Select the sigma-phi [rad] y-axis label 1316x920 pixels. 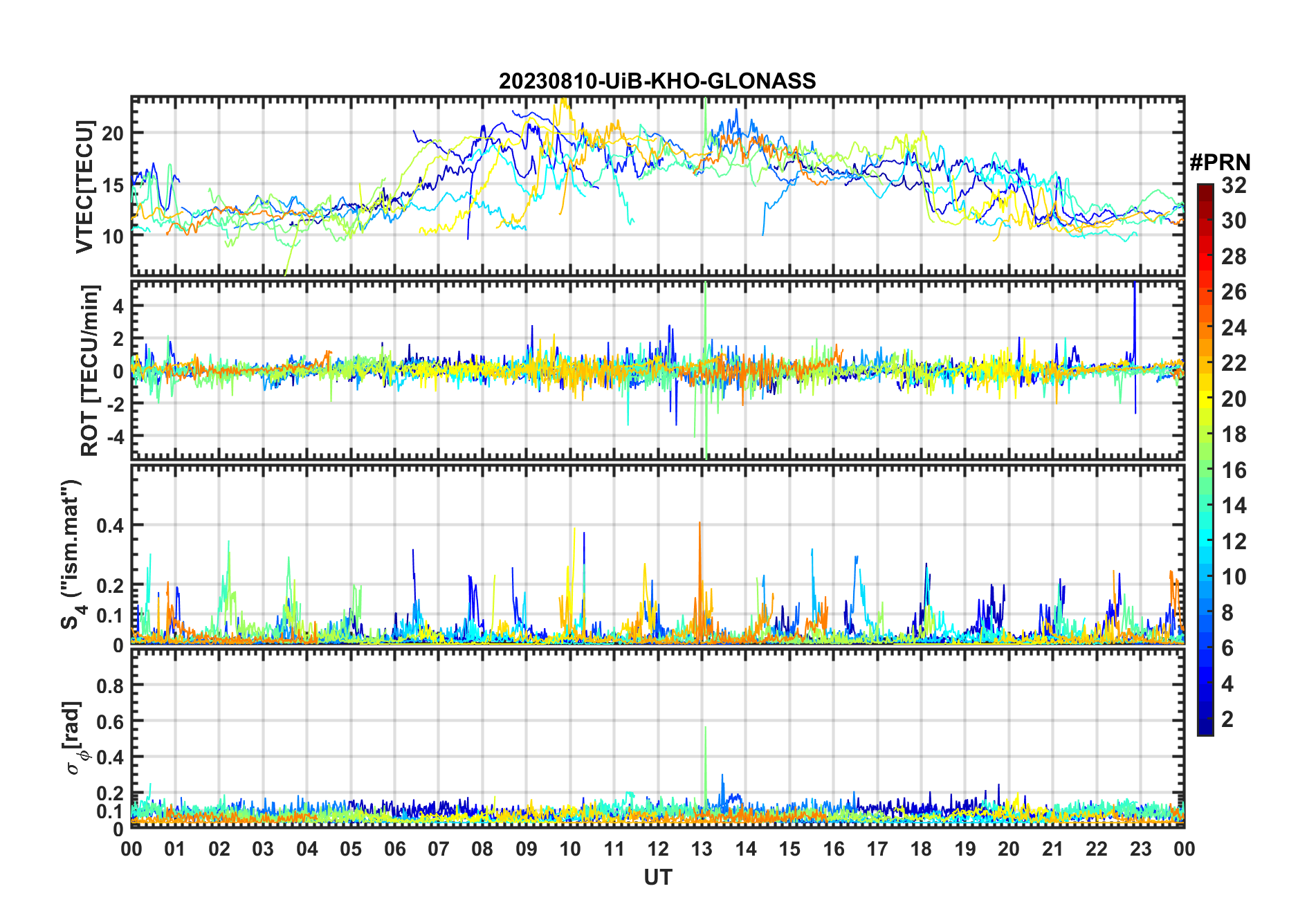(x=73, y=738)
